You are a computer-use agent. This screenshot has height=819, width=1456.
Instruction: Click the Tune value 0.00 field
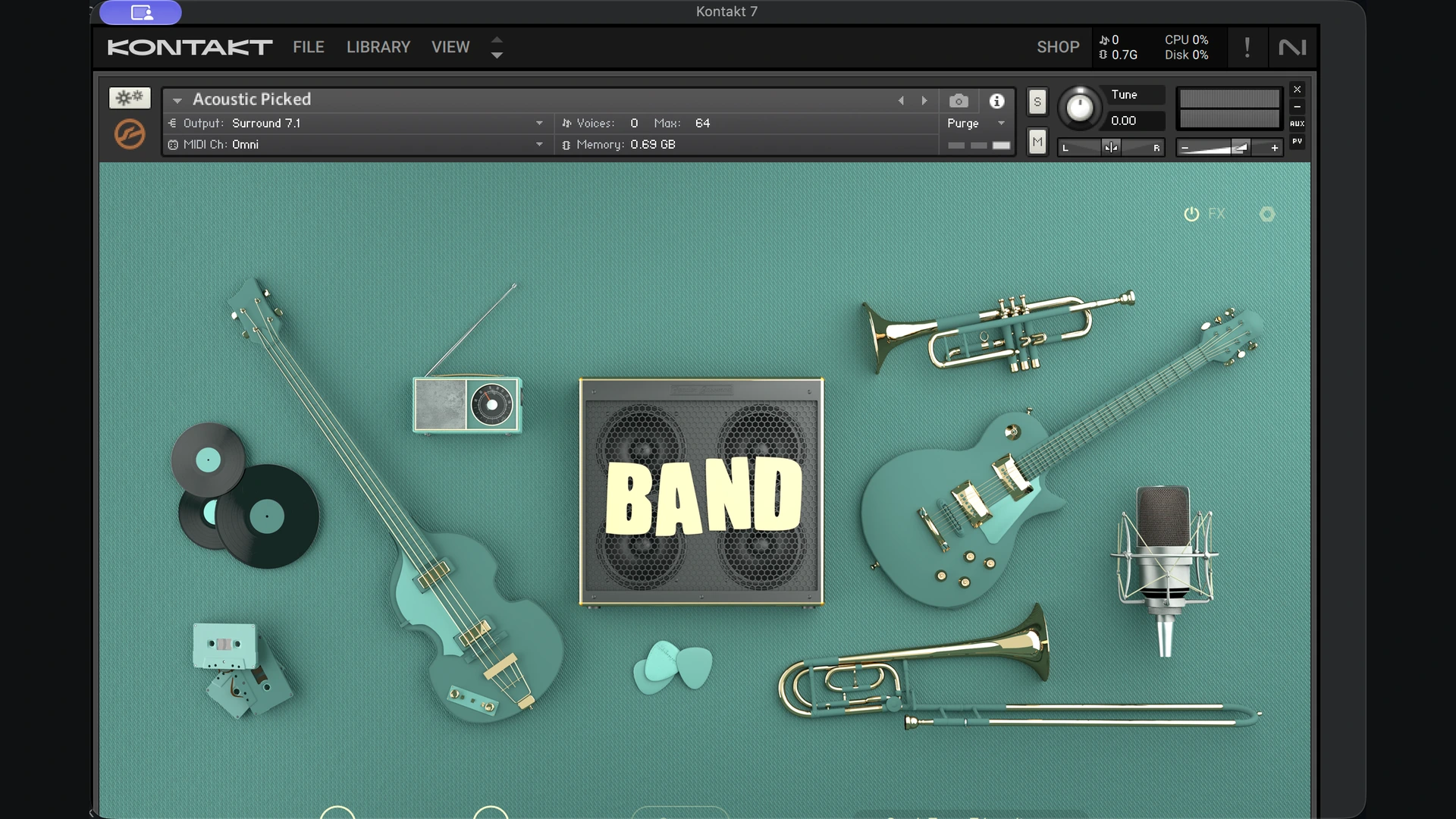[1134, 121]
